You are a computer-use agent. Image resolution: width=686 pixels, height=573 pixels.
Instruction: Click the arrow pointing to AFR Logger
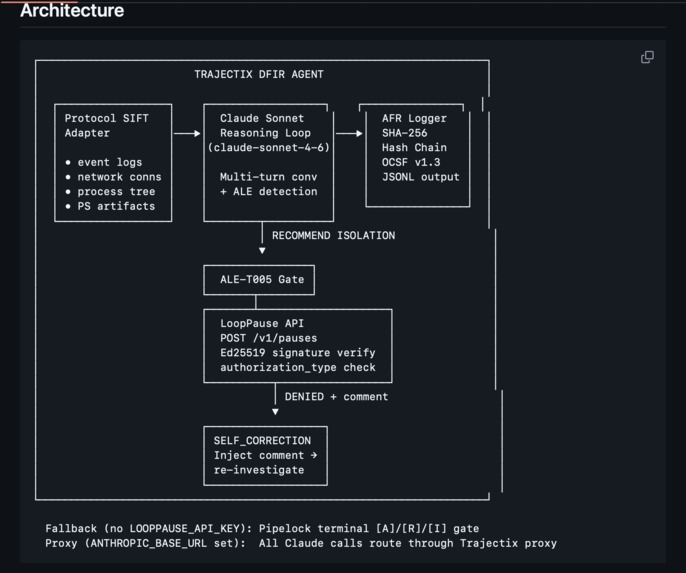[349, 133]
